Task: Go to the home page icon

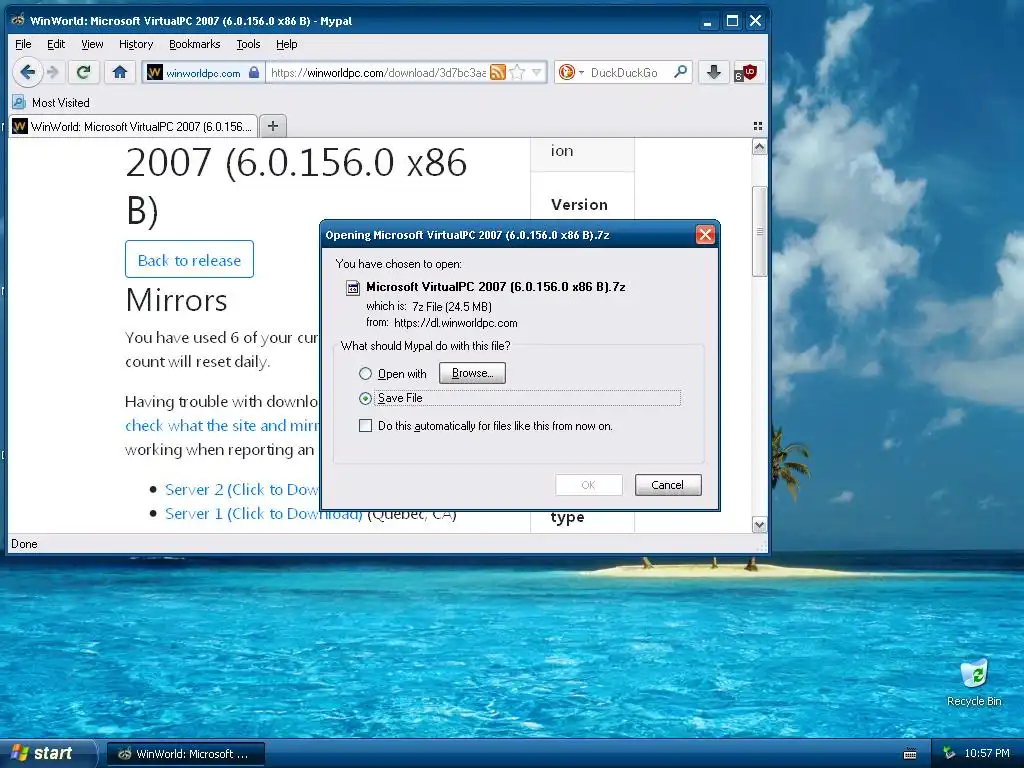Action: click(120, 72)
